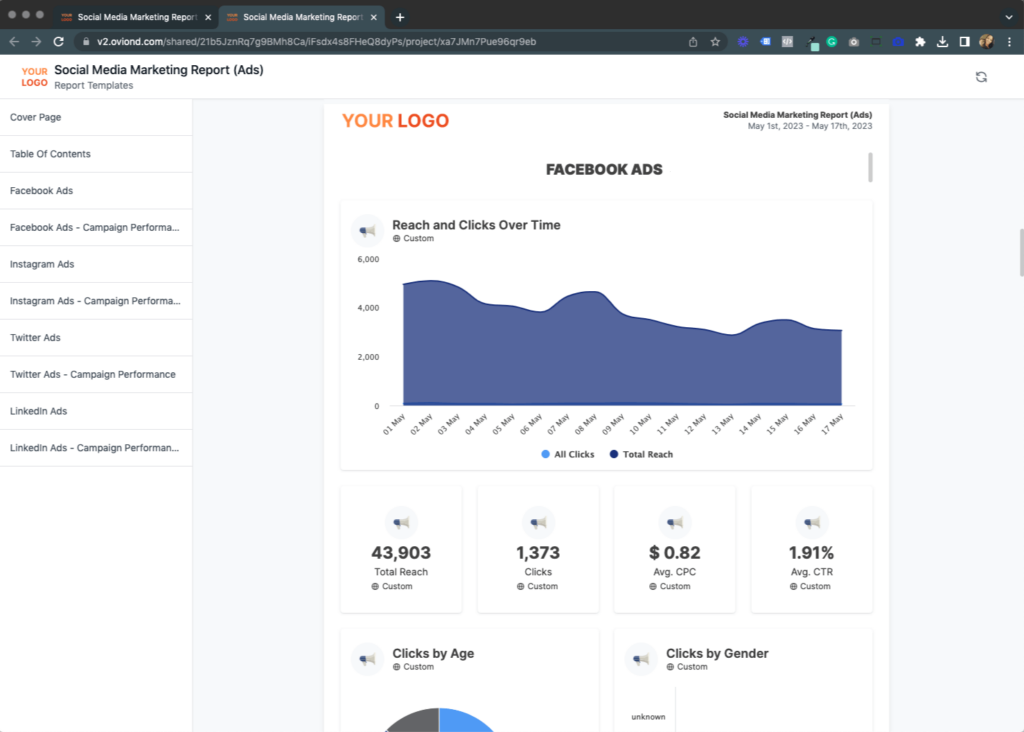Click the Clicks by Gender chart title
This screenshot has height=732, width=1024.
(717, 654)
